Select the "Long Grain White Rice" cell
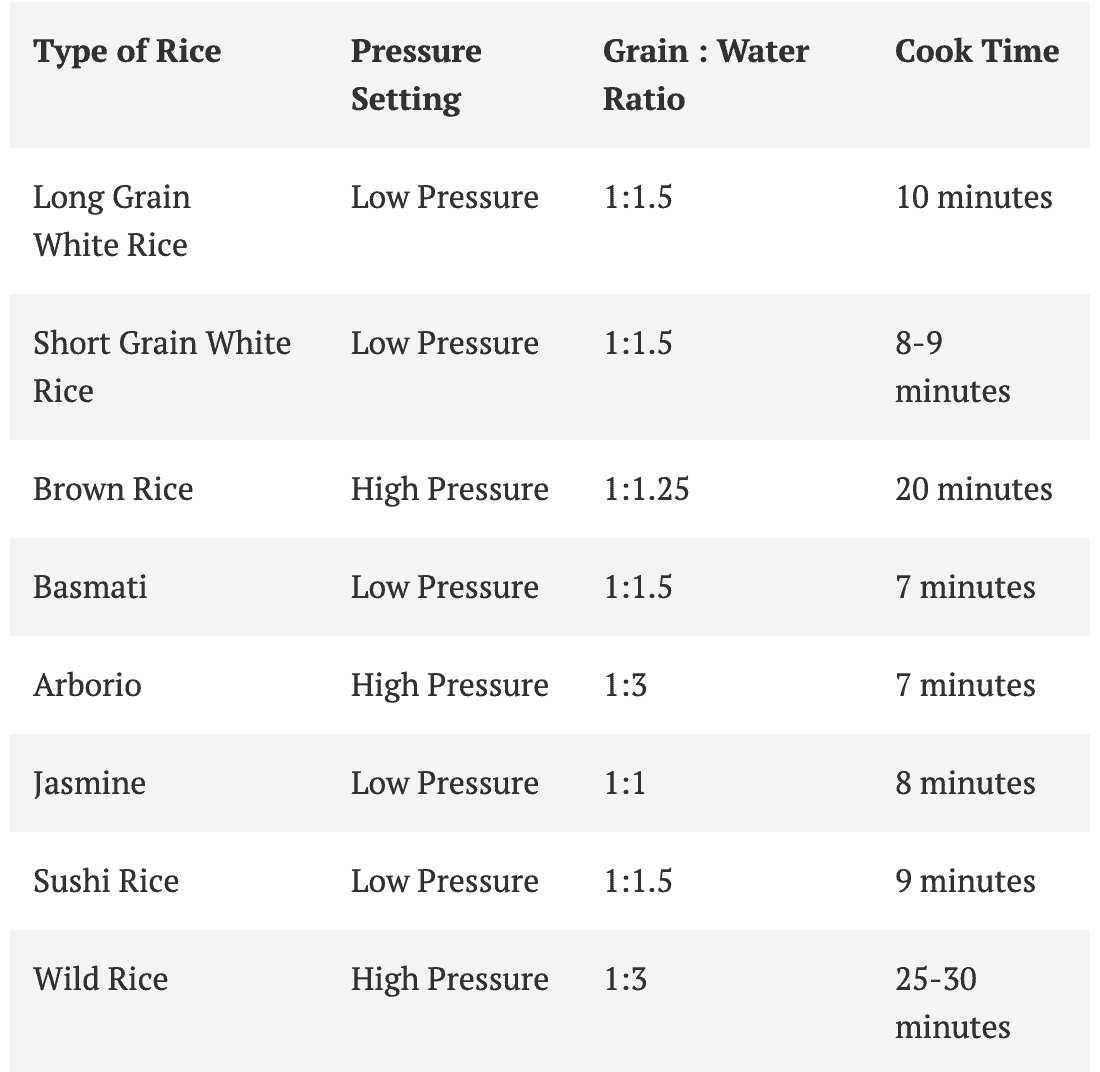The image size is (1100, 1072). 112,220
